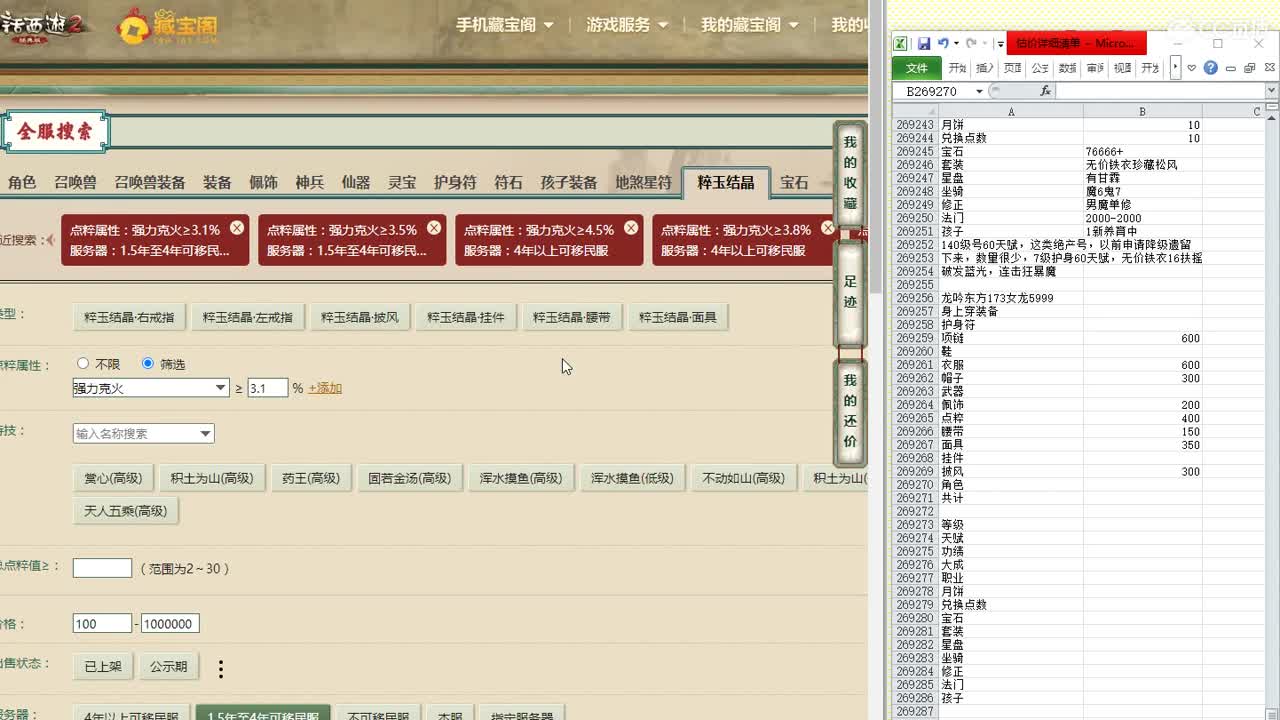Minimize the Excel workbook window icon
1280x720 pixels.
1231,68
